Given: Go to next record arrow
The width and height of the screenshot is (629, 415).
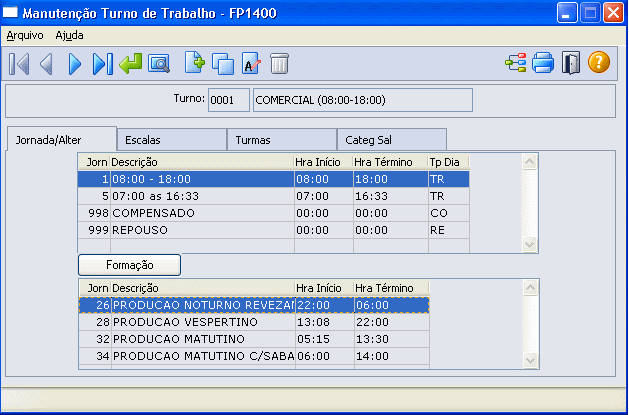Looking at the screenshot, I should pos(75,64).
